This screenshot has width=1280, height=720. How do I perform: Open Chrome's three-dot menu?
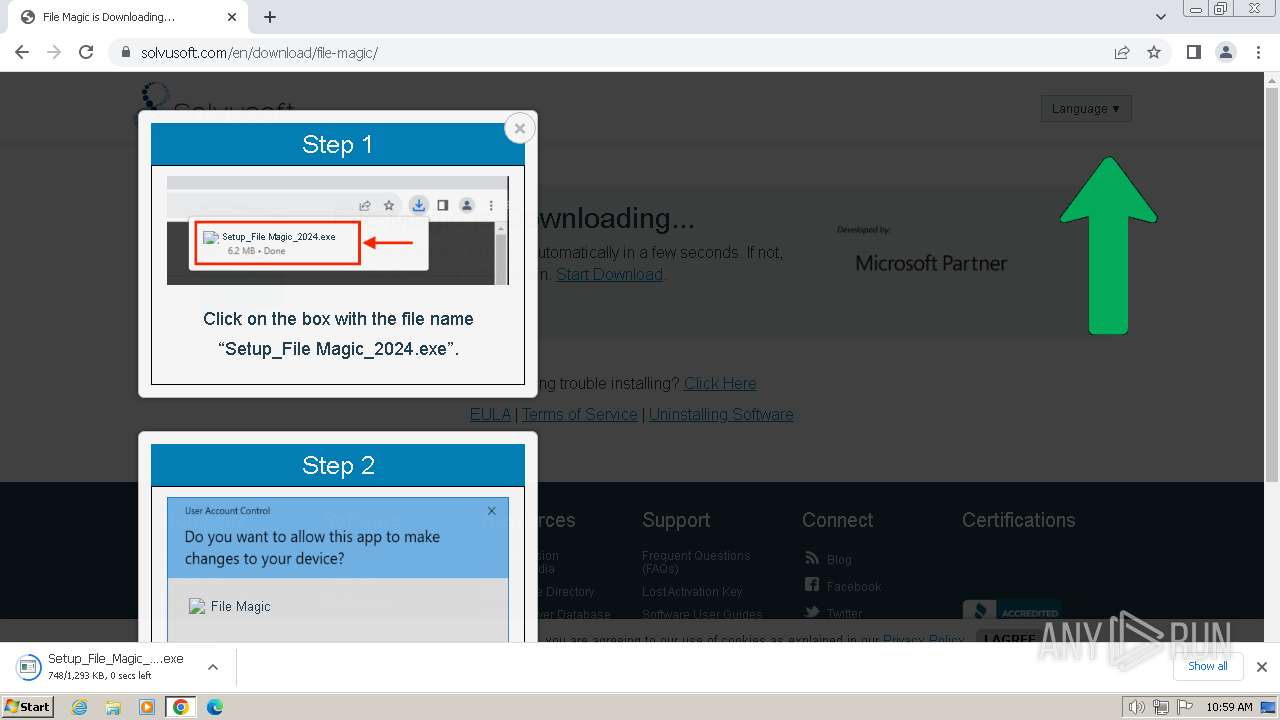click(1258, 52)
